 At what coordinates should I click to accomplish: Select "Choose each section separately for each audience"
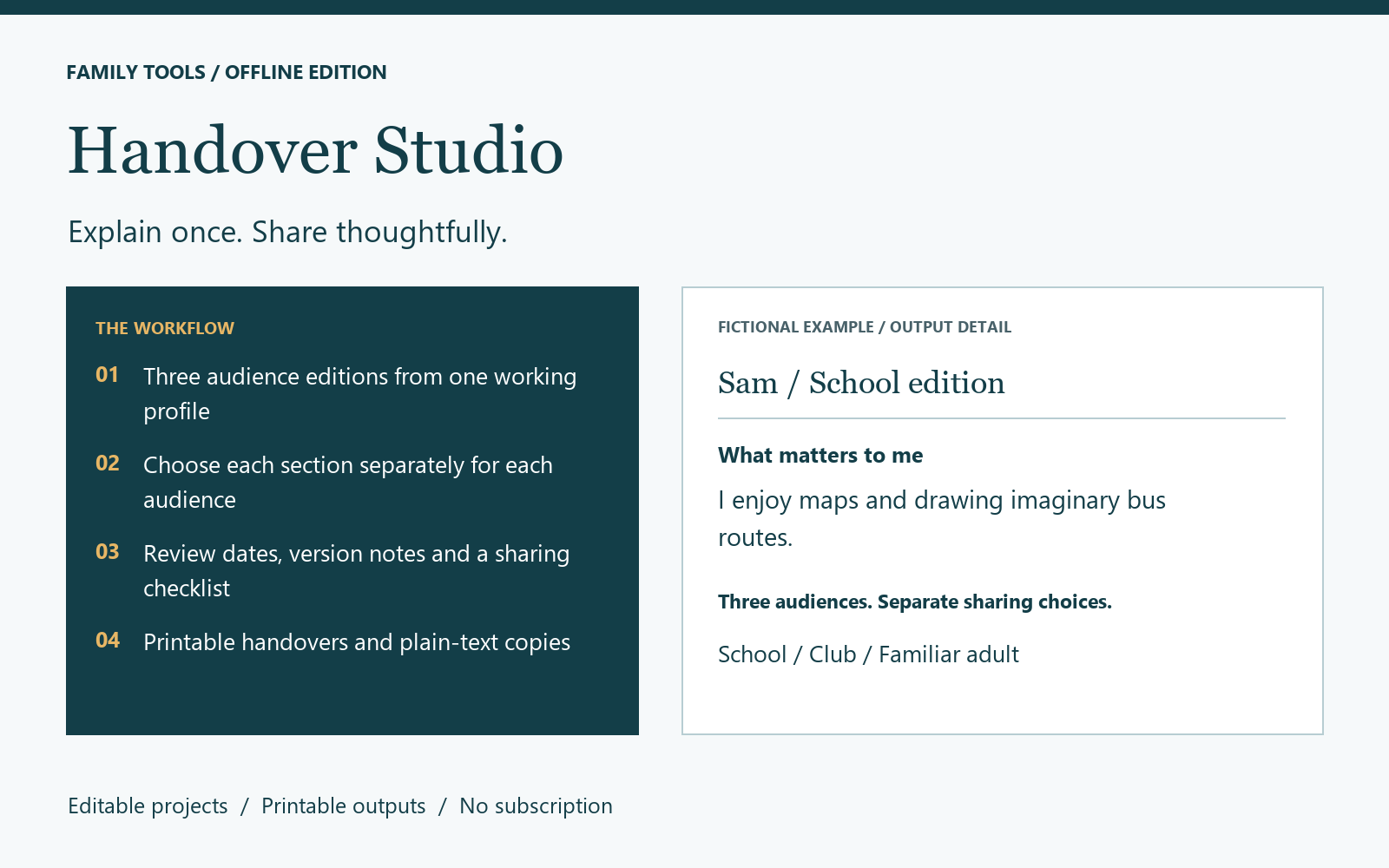pyautogui.click(x=348, y=483)
